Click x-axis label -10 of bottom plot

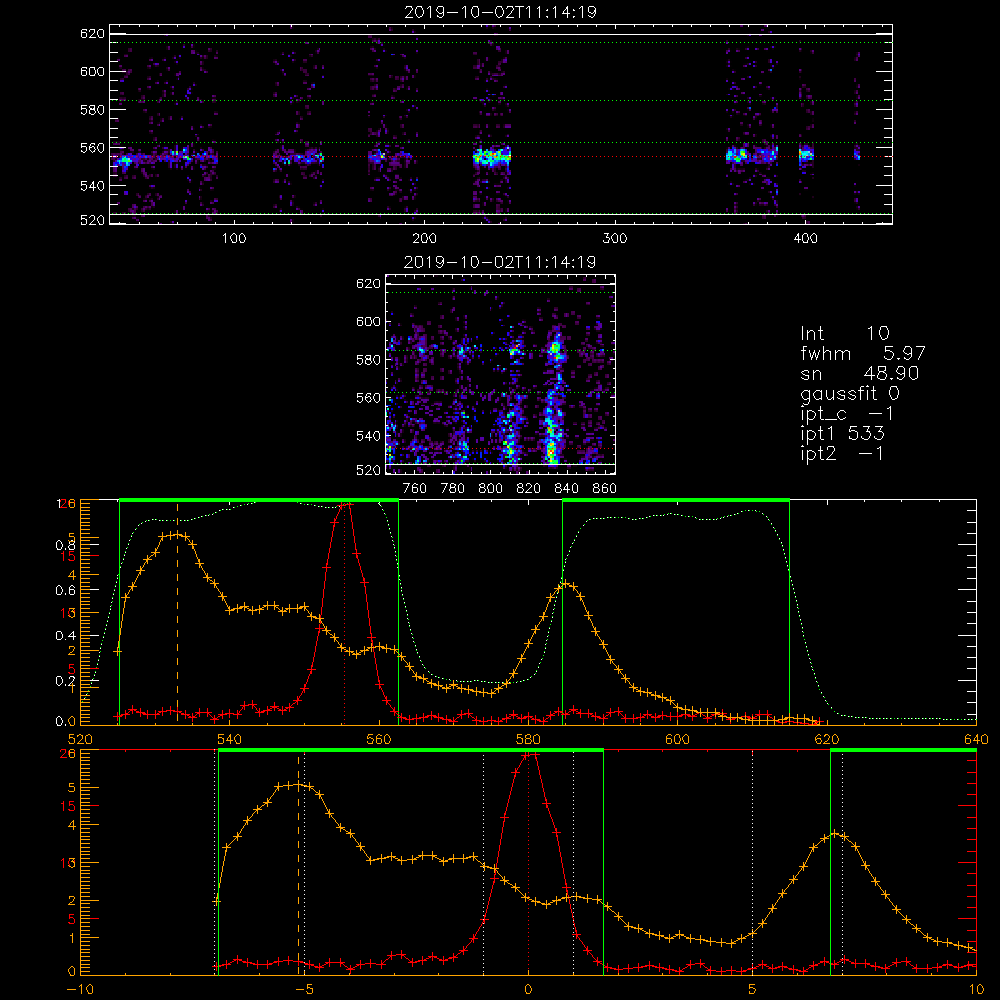pos(80,990)
